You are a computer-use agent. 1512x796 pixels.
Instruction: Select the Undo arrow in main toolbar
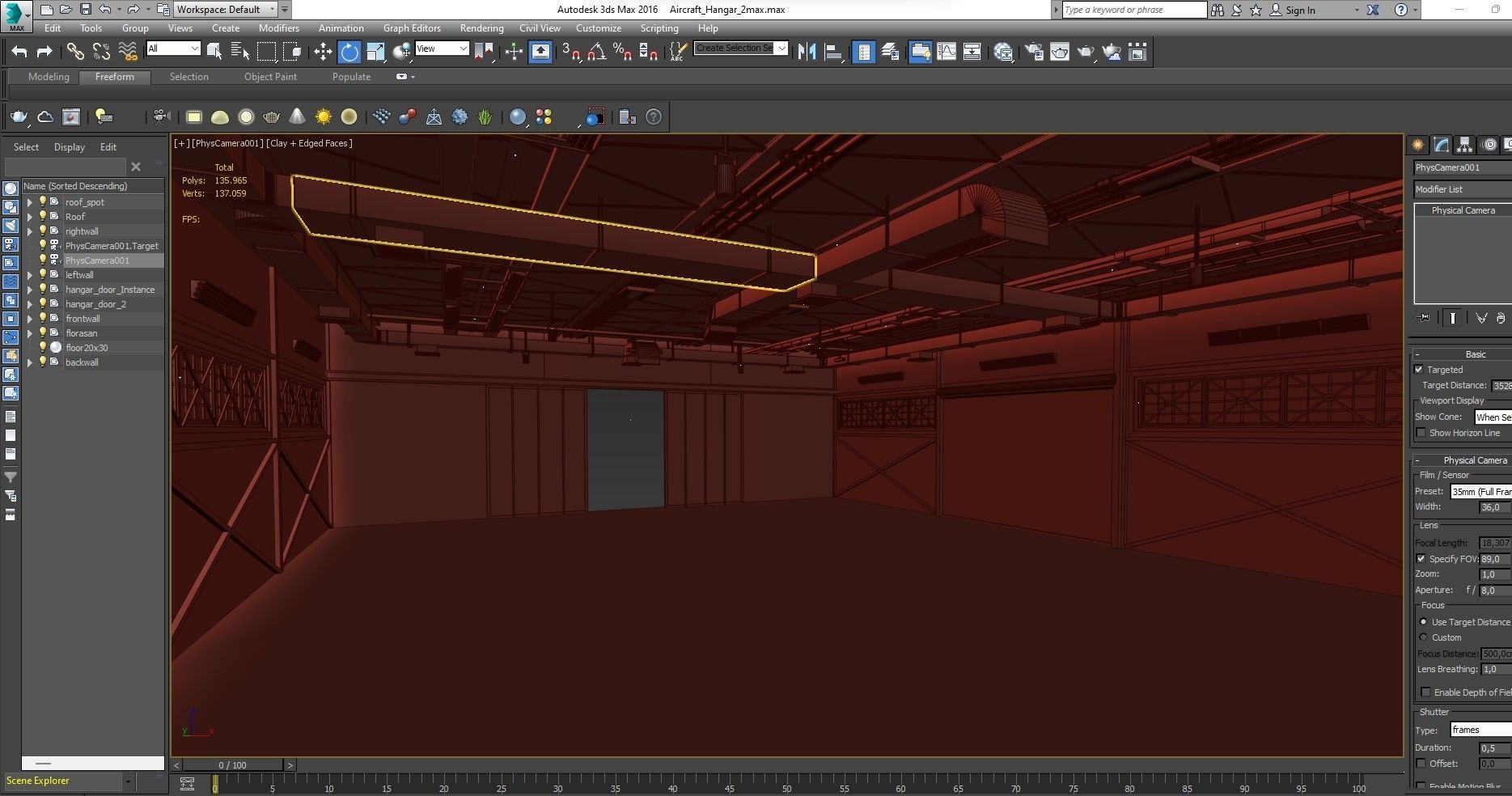[19, 52]
